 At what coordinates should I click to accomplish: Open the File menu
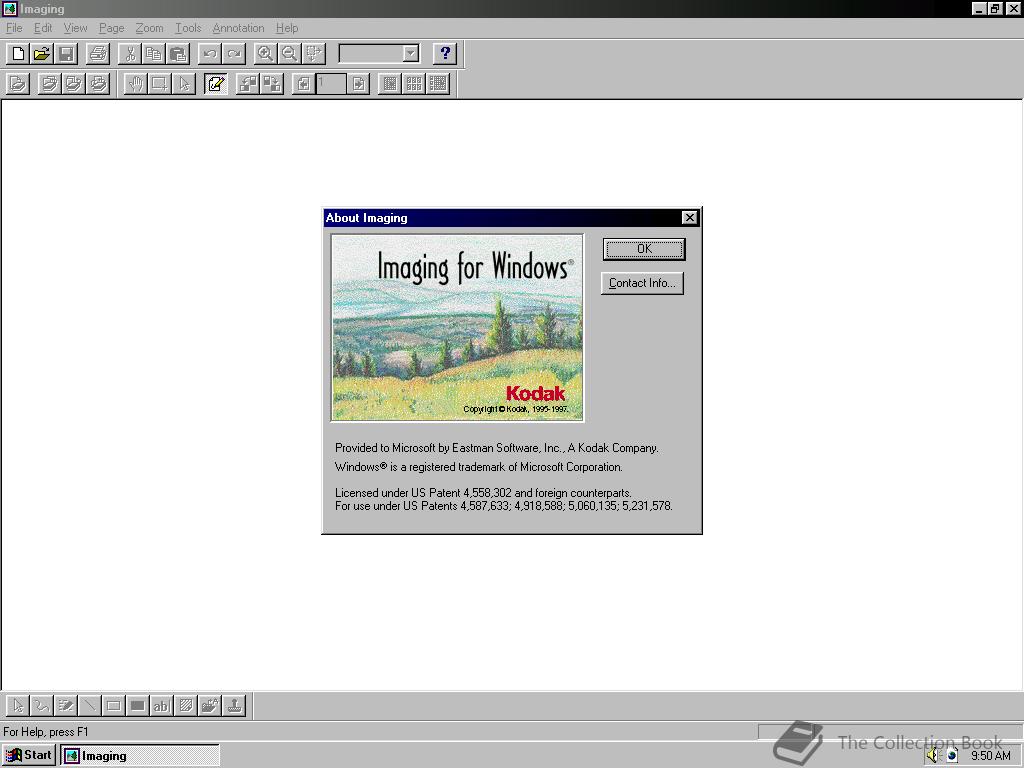tap(14, 28)
